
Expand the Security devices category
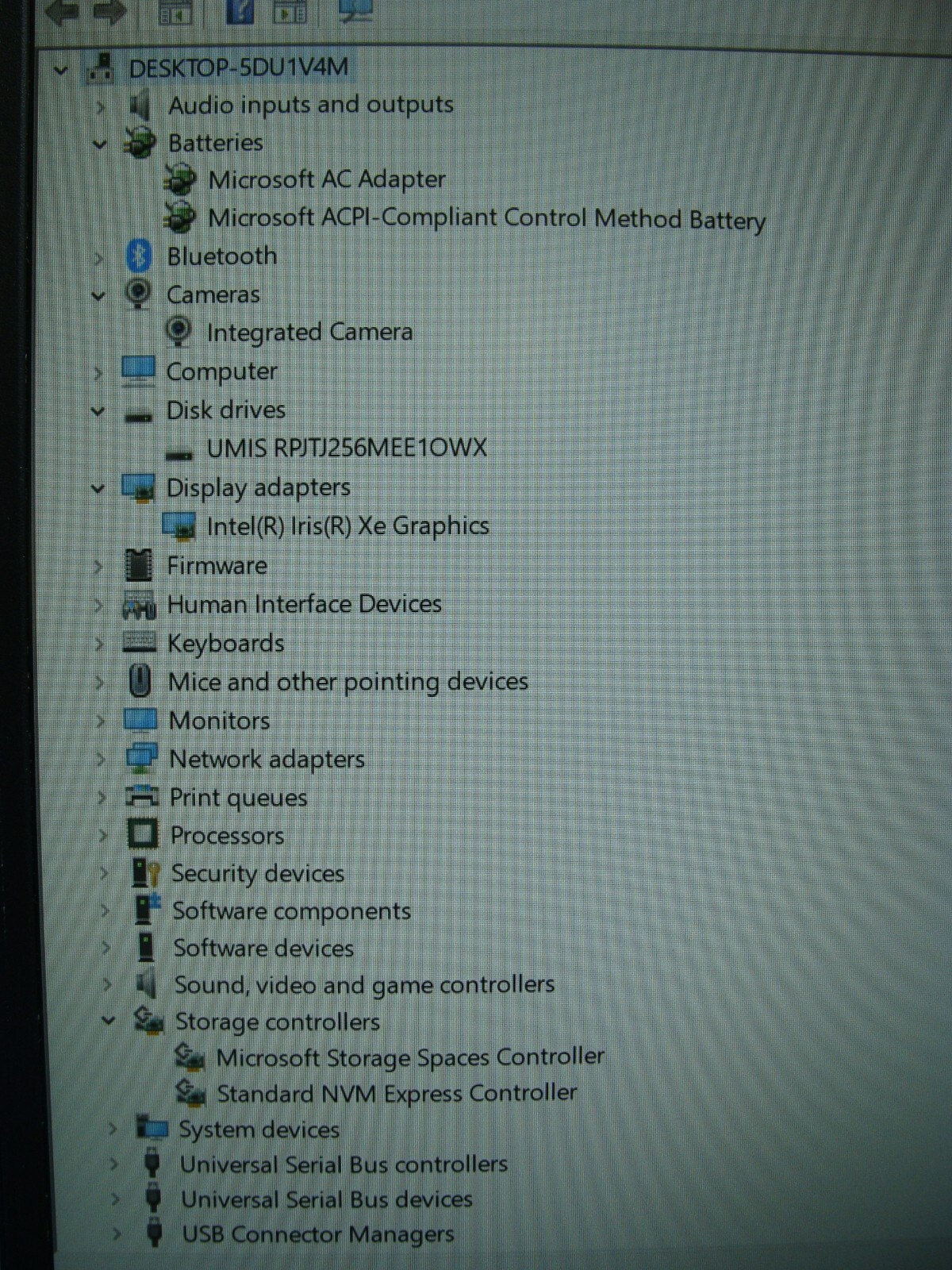(104, 874)
